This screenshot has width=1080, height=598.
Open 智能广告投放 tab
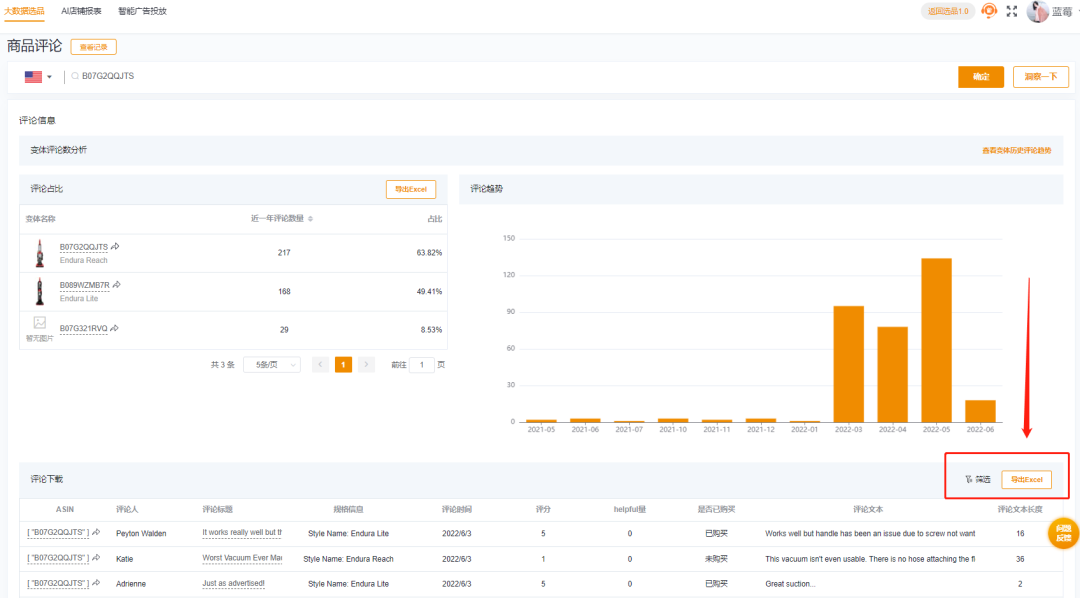tap(142, 11)
